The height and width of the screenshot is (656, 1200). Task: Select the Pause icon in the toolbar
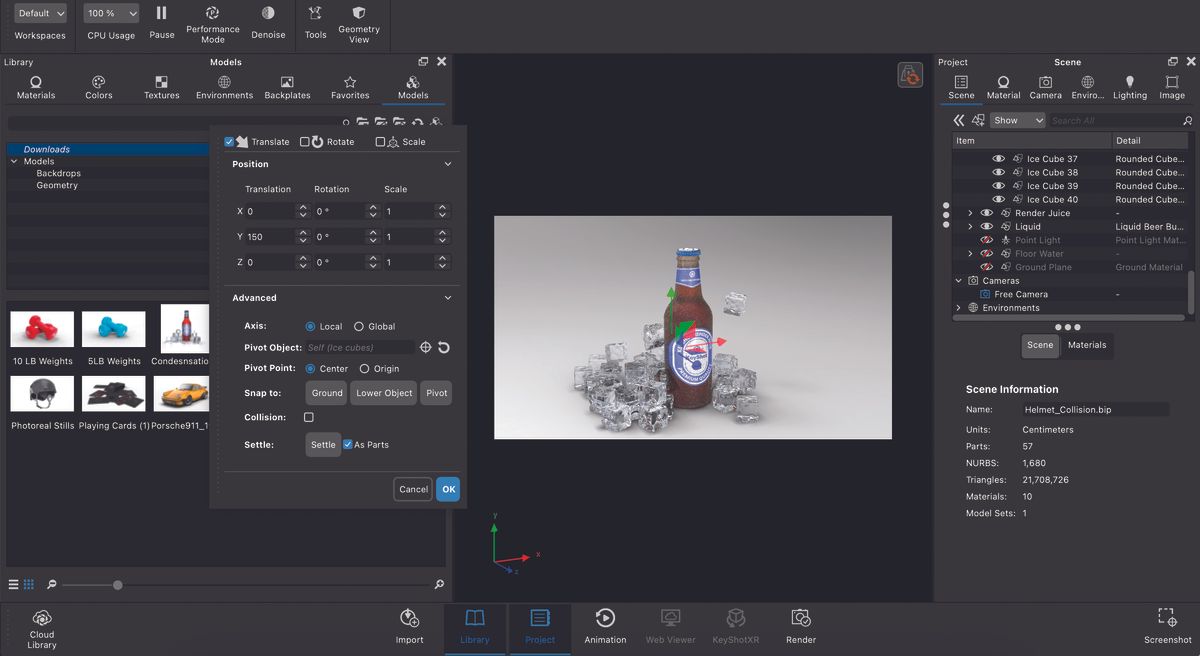(x=161, y=14)
